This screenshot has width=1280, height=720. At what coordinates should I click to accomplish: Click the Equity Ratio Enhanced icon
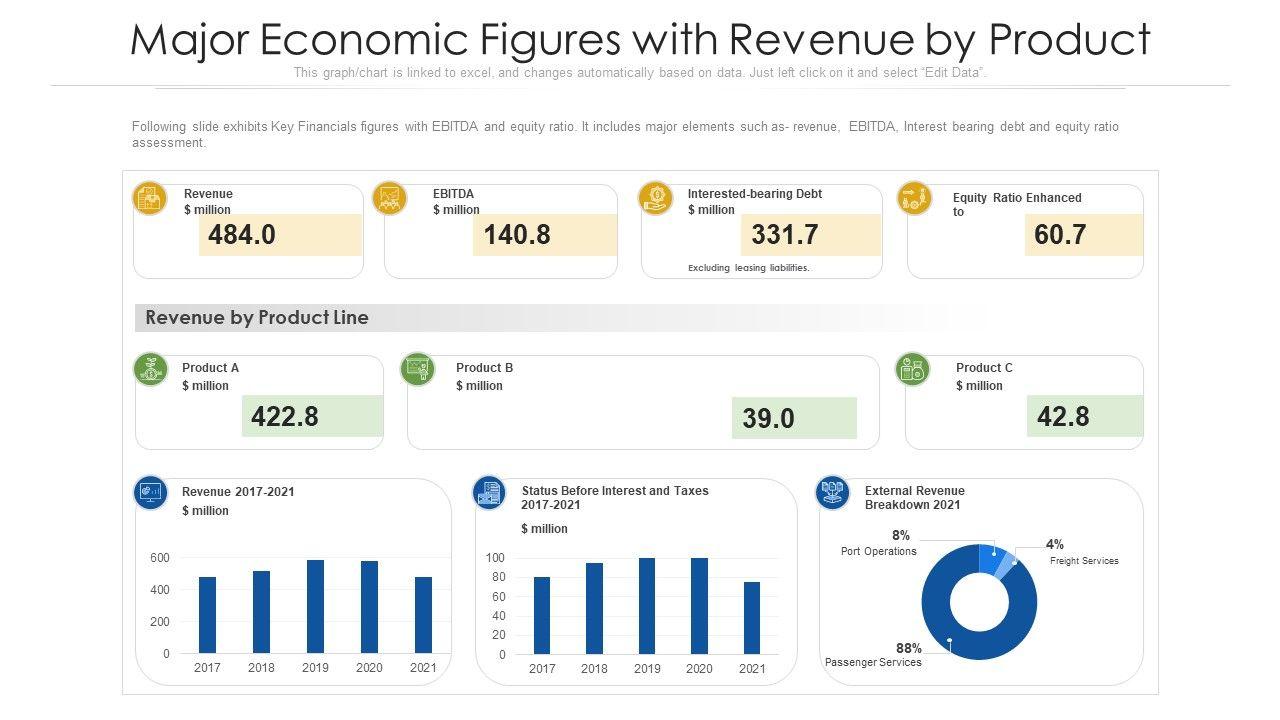pos(913,197)
